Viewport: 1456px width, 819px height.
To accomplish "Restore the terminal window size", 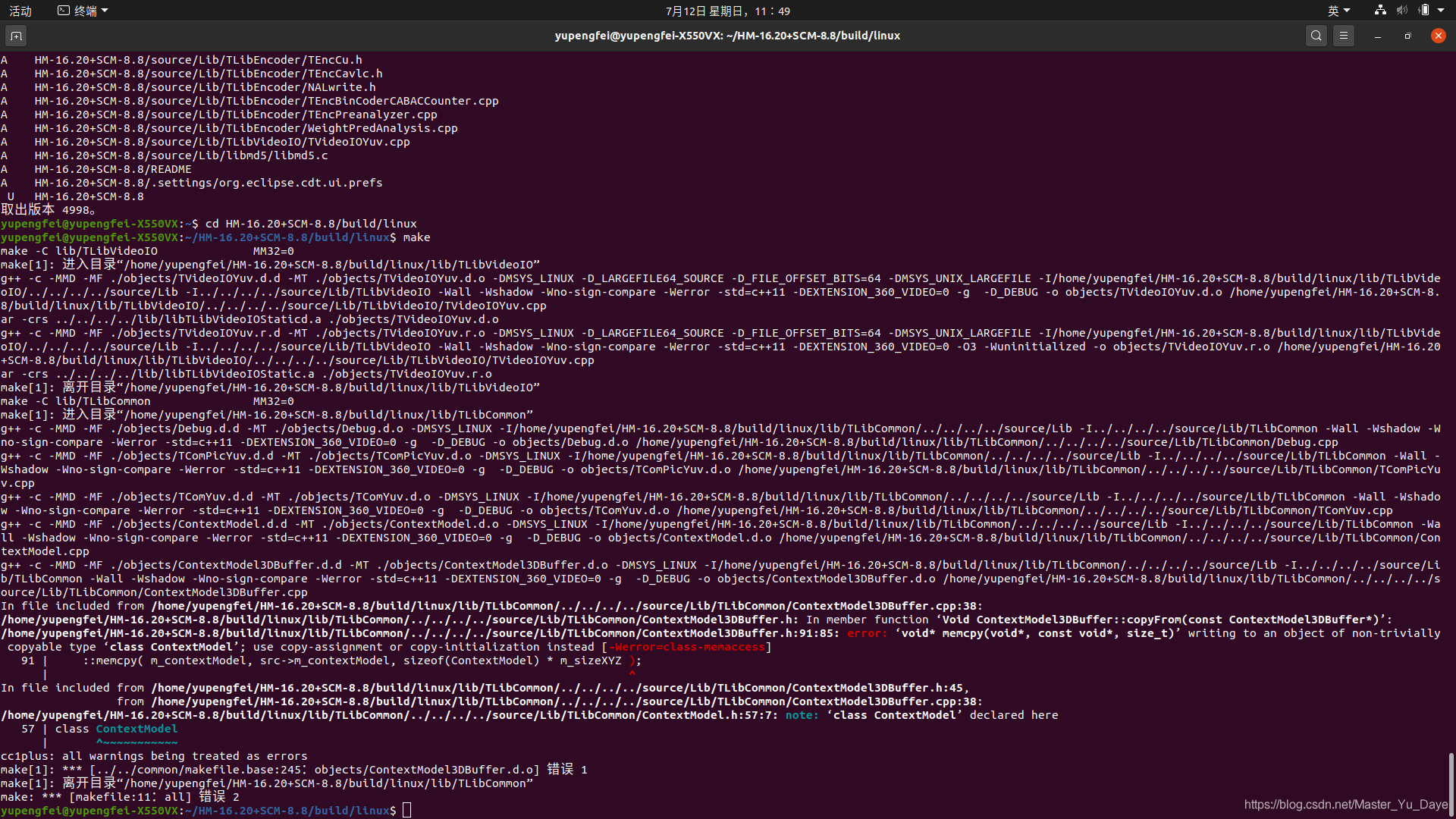I will click(x=1407, y=36).
